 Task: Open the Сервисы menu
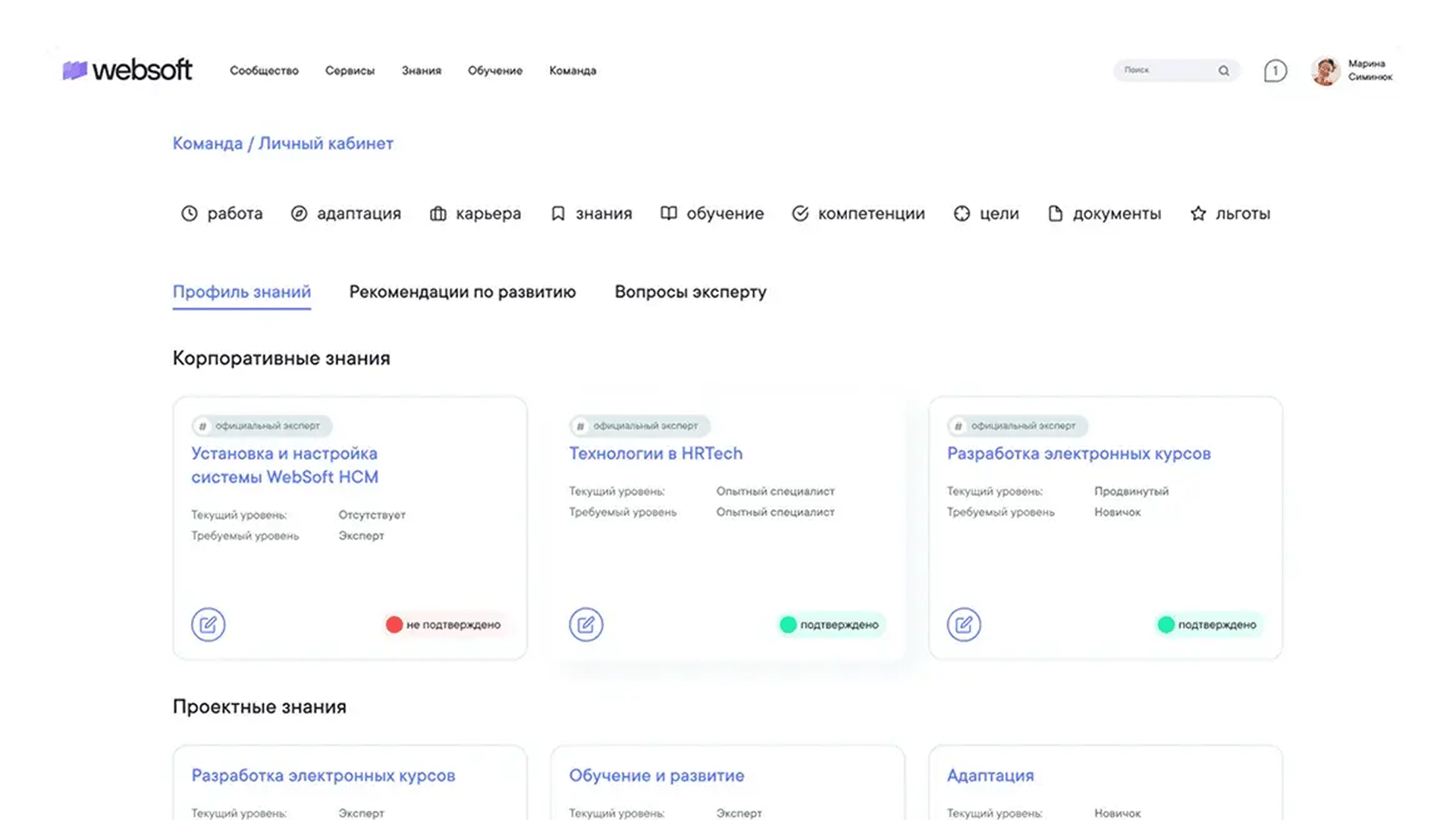coord(350,71)
